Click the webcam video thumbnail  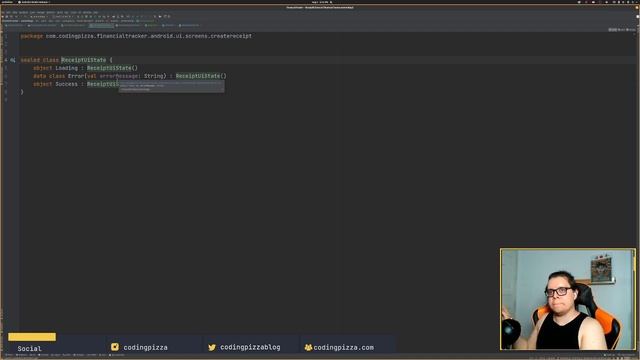pyautogui.click(x=568, y=299)
